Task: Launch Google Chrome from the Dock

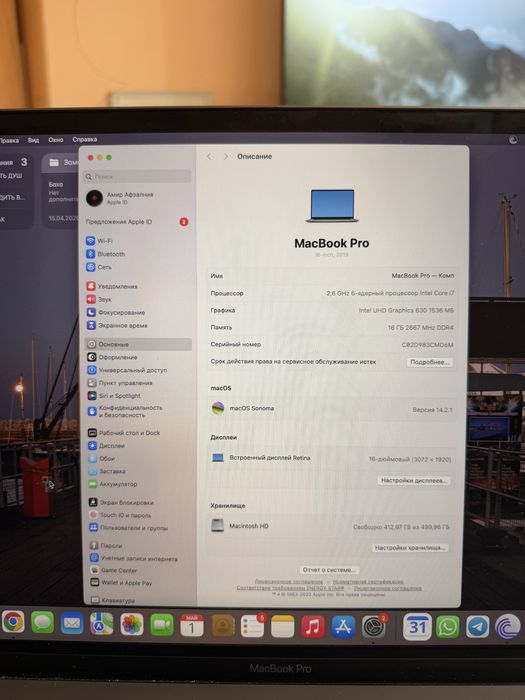Action: click(13, 622)
